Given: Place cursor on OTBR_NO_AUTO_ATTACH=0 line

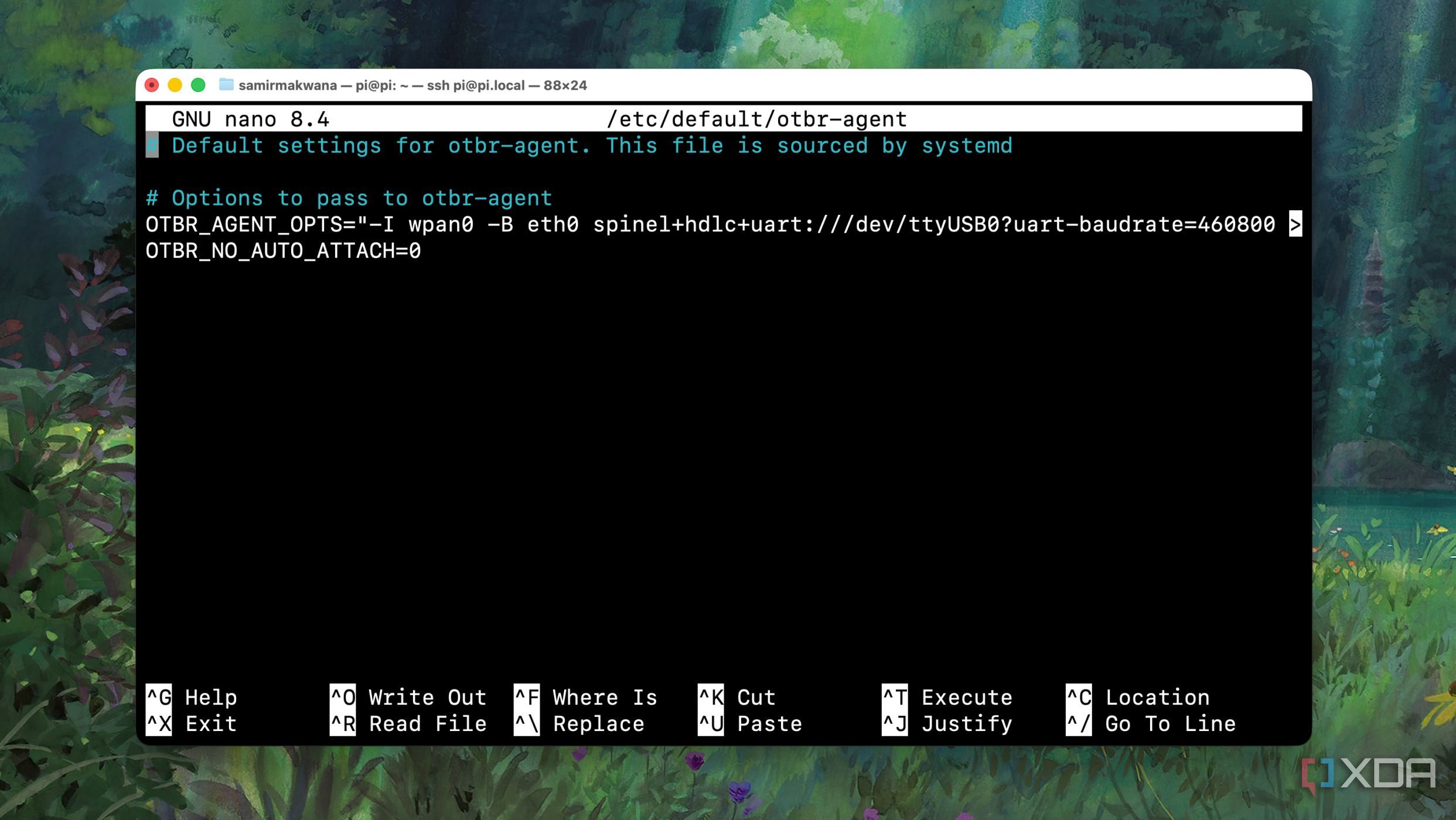Looking at the screenshot, I should tap(284, 251).
